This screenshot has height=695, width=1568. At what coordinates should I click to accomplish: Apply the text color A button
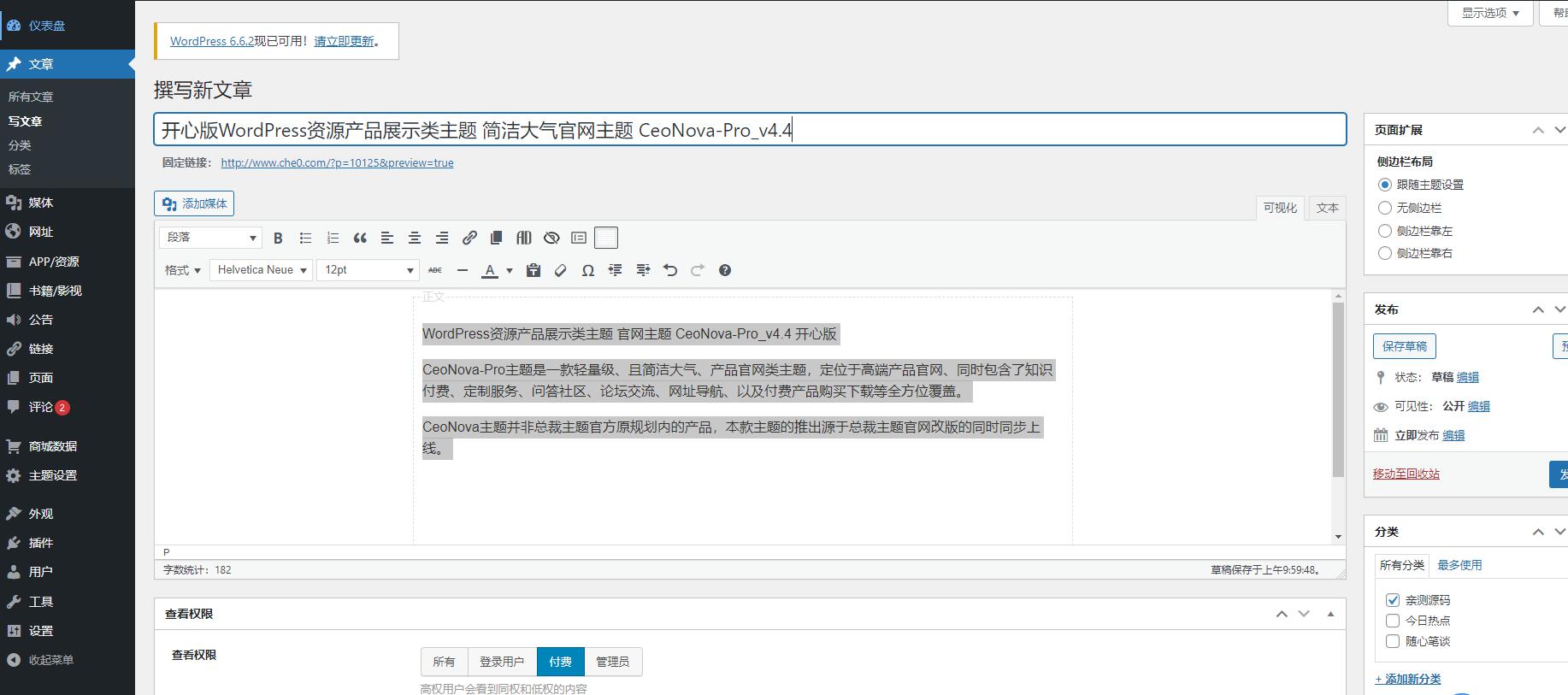click(x=490, y=270)
